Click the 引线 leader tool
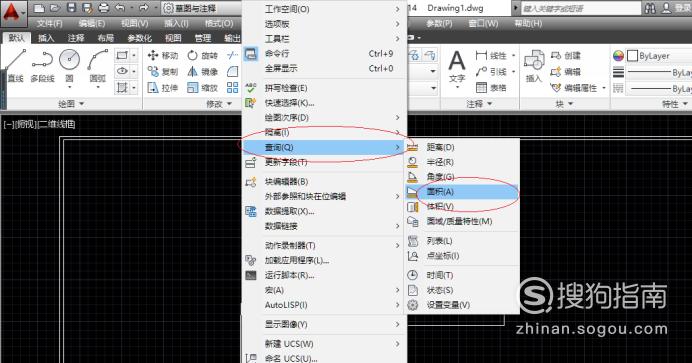Screen dimensions: 692x363 491,71
